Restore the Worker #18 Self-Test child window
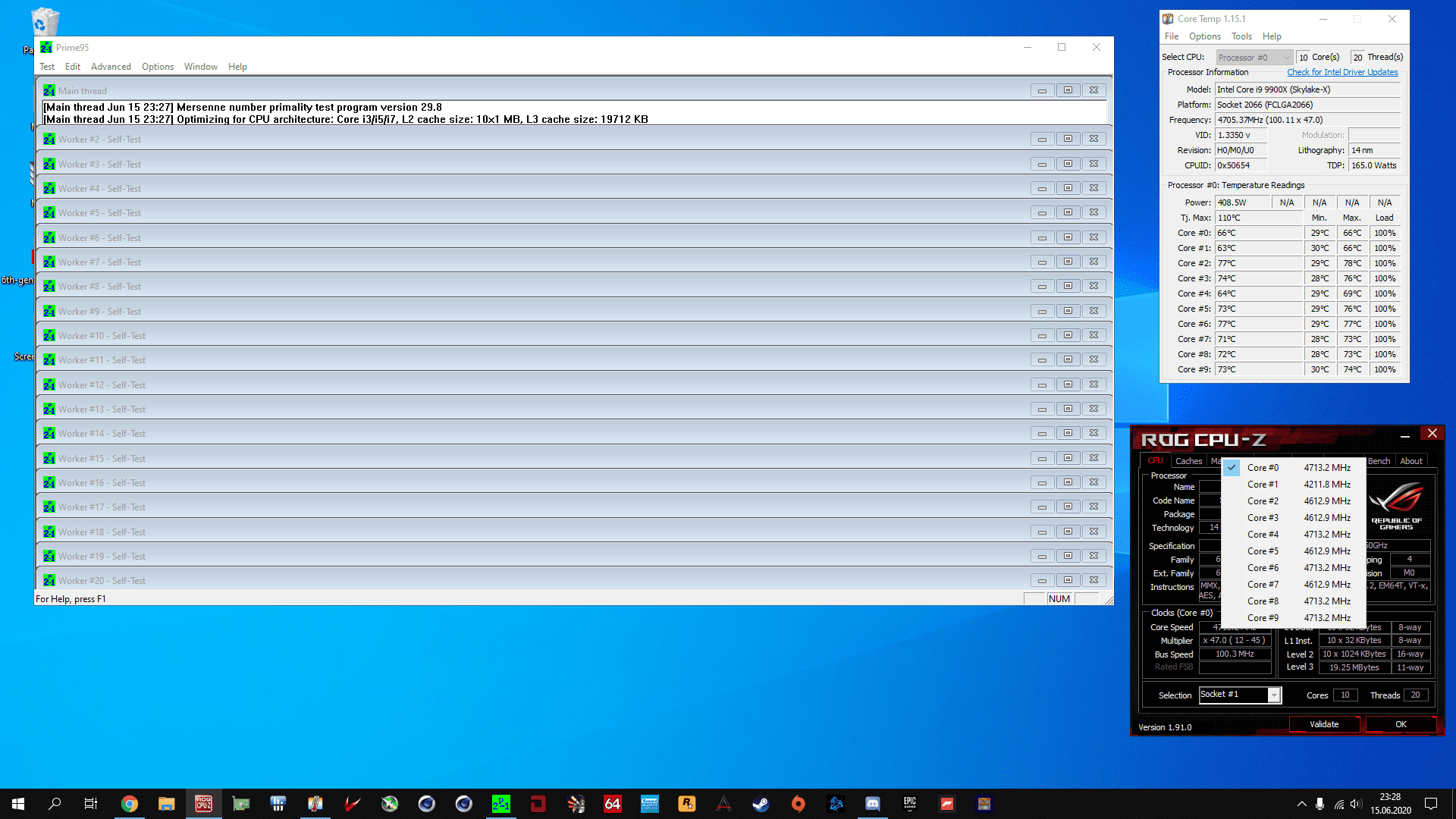 (x=1068, y=532)
